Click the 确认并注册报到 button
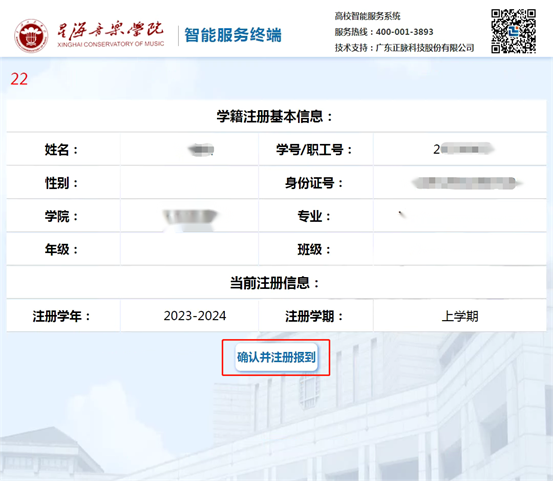The image size is (553, 481). pyautogui.click(x=276, y=357)
